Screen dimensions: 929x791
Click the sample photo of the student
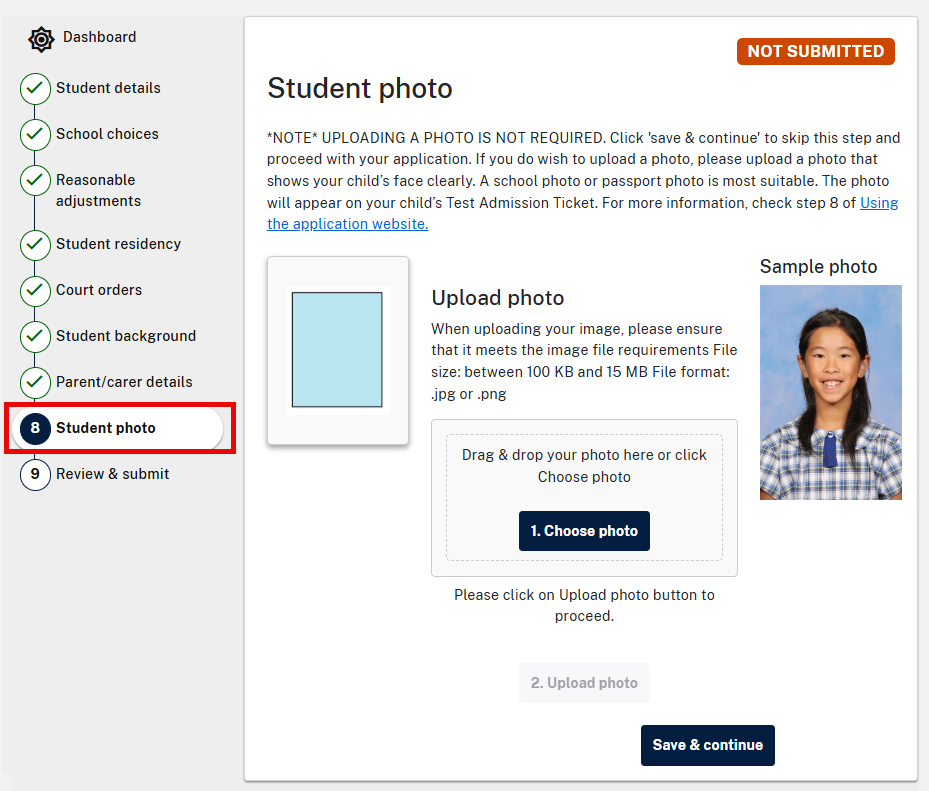[x=831, y=392]
